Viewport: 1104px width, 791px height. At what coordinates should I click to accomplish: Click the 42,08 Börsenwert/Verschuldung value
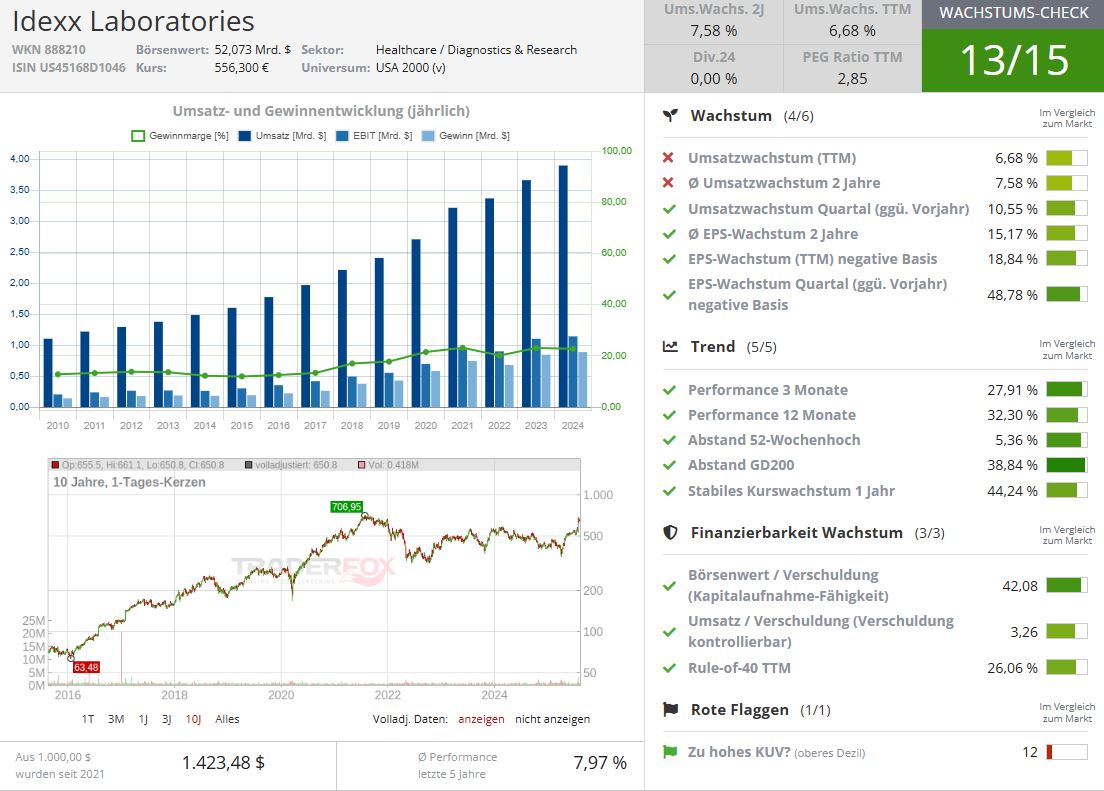click(x=1020, y=585)
